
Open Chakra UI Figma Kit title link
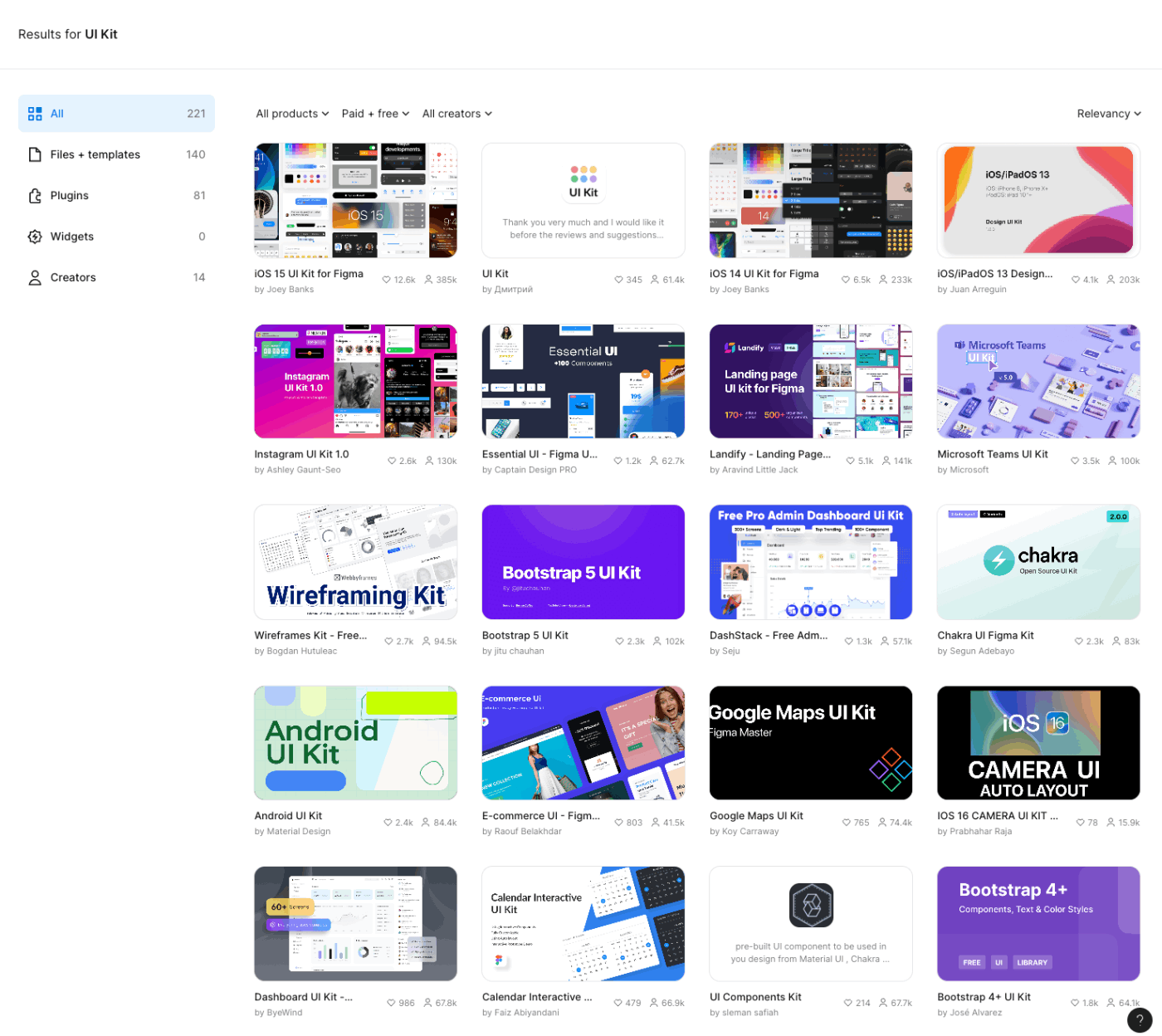click(x=985, y=636)
